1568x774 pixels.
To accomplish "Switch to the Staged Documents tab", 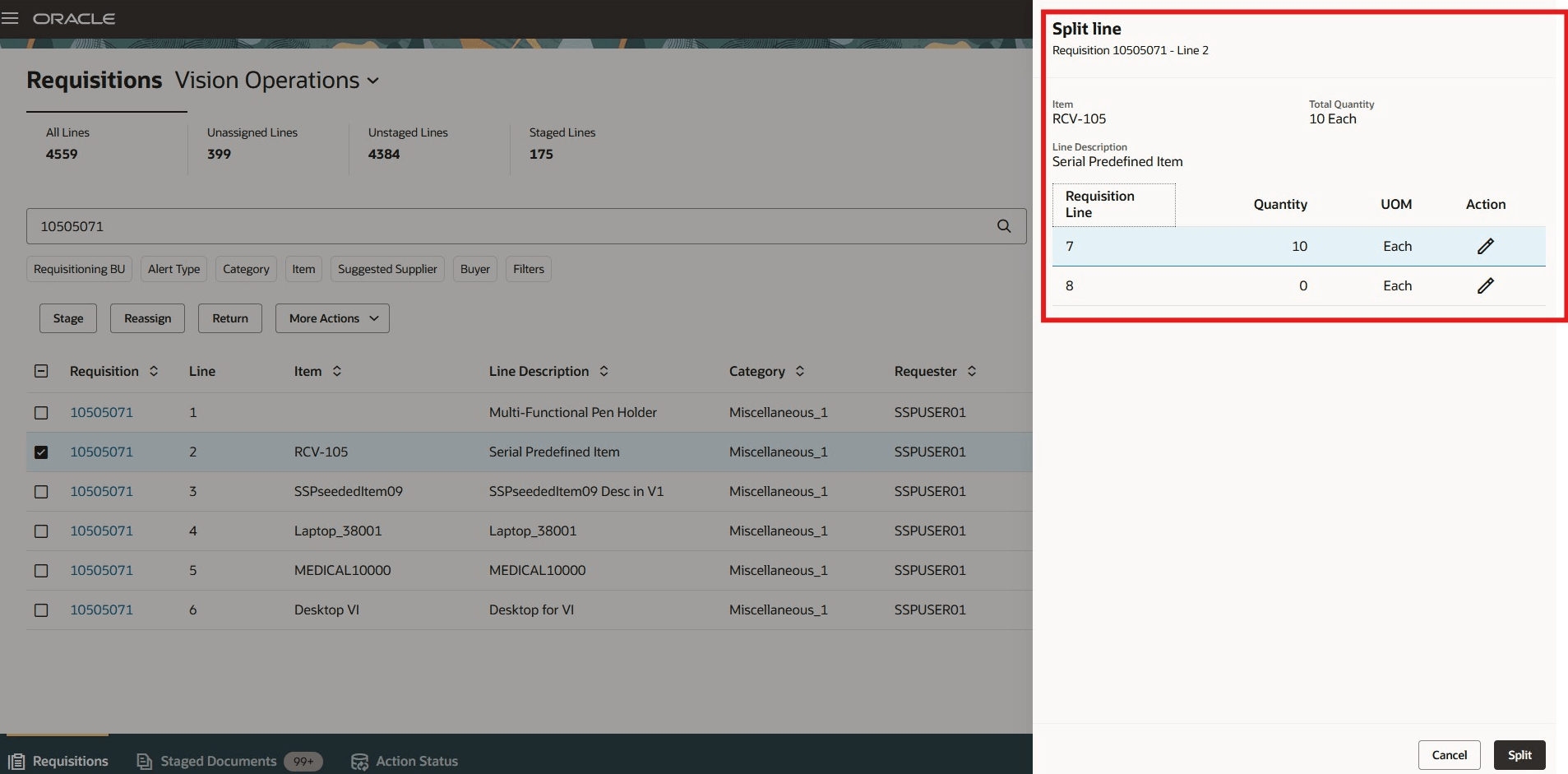I will [x=219, y=761].
